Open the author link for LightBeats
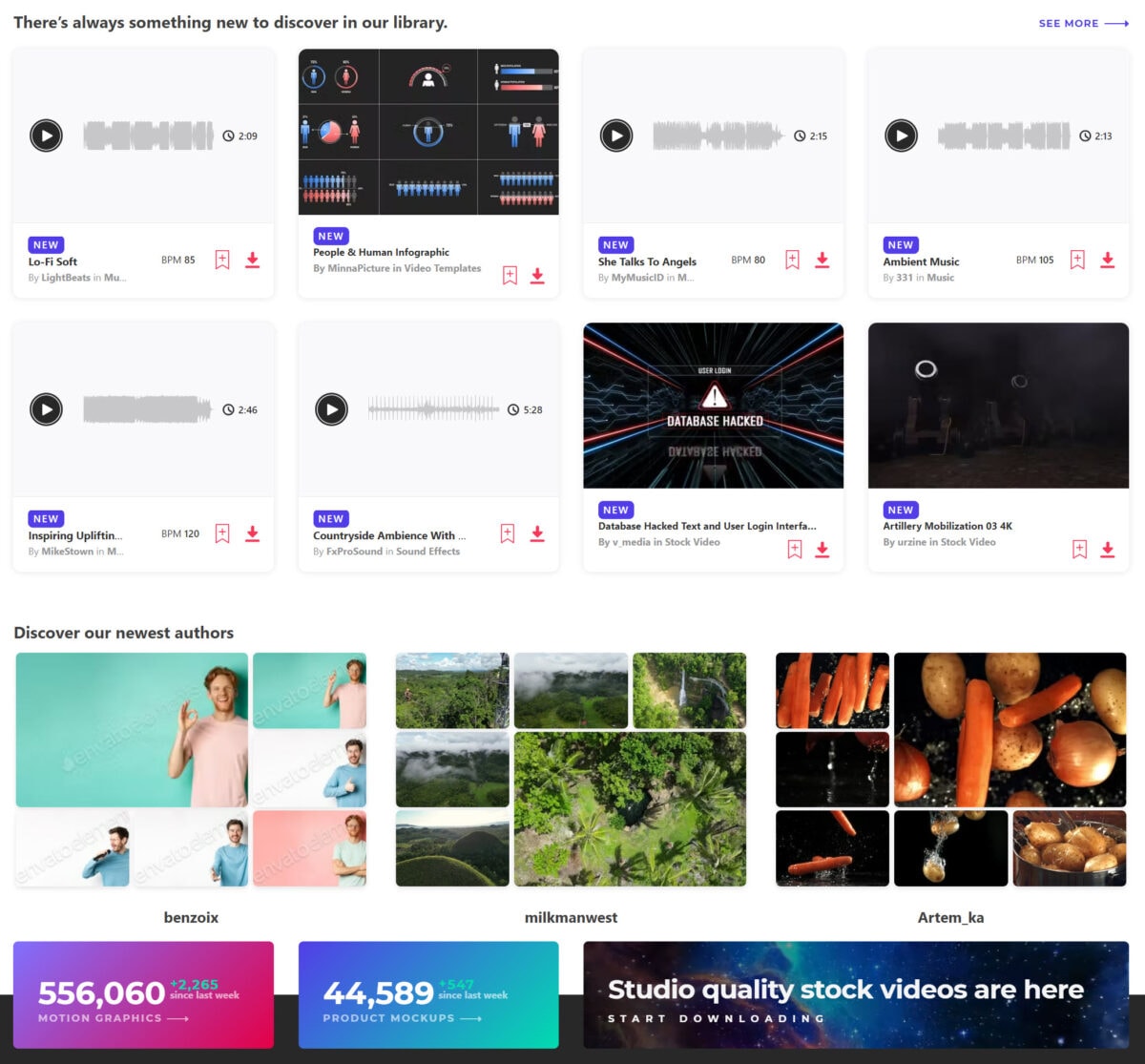 pos(67,277)
